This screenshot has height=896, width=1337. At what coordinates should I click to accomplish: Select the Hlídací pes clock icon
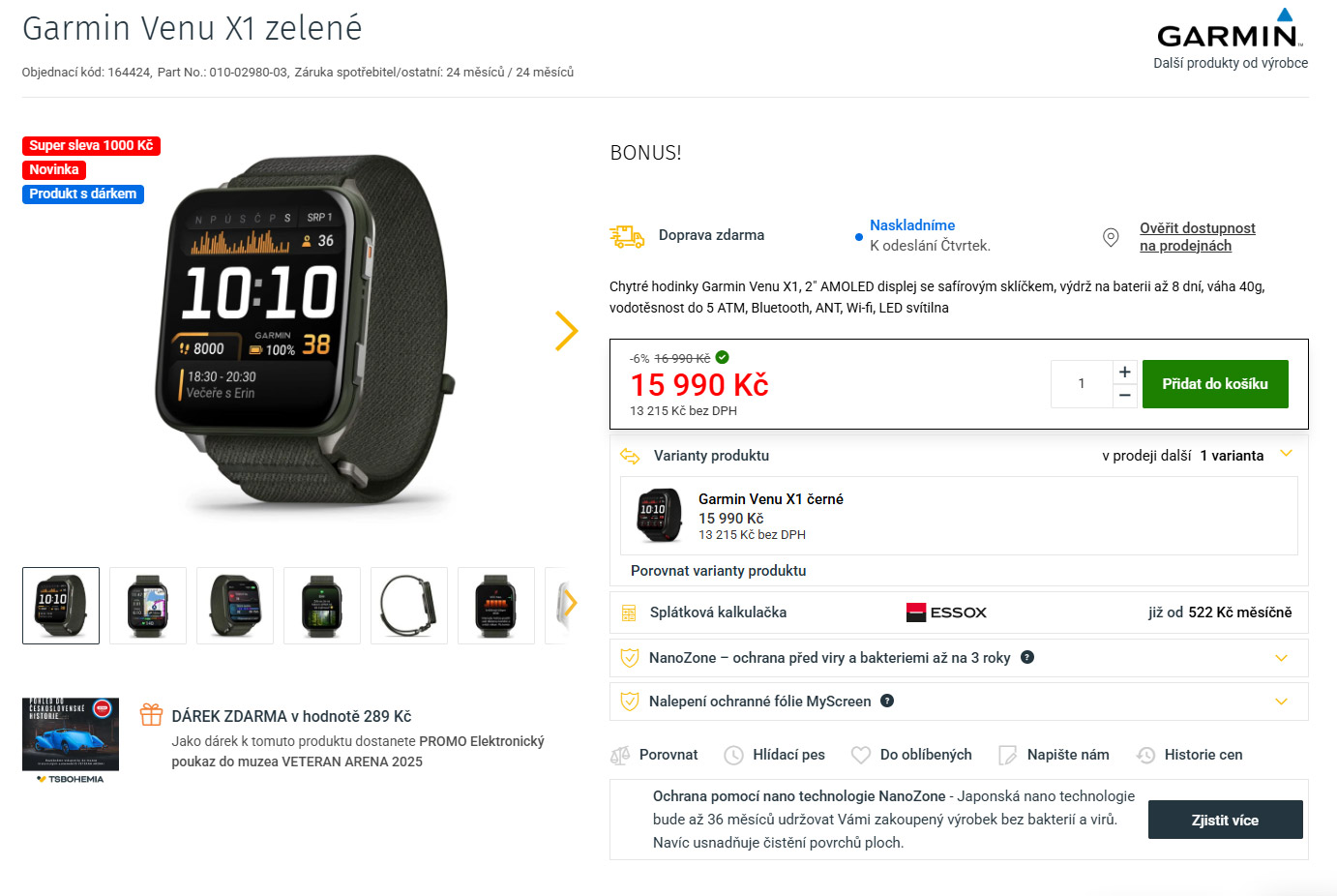(734, 756)
